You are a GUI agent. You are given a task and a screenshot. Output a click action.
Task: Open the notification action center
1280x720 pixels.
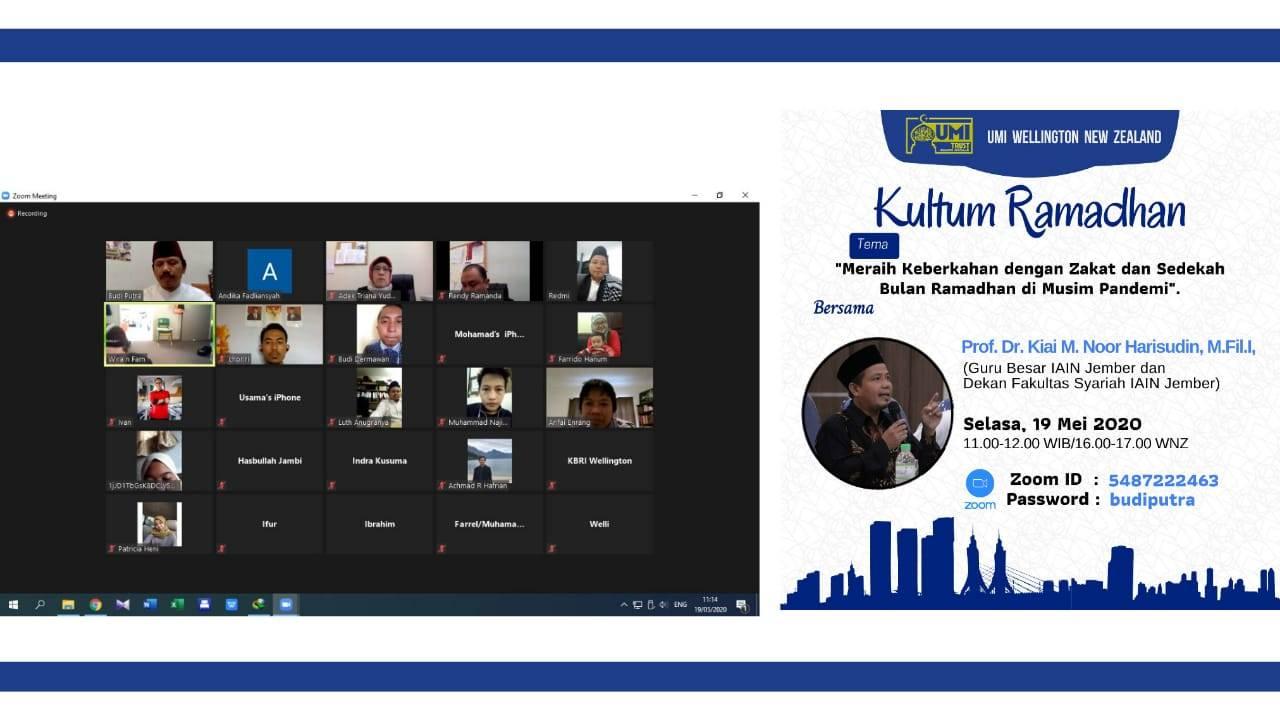click(x=741, y=605)
